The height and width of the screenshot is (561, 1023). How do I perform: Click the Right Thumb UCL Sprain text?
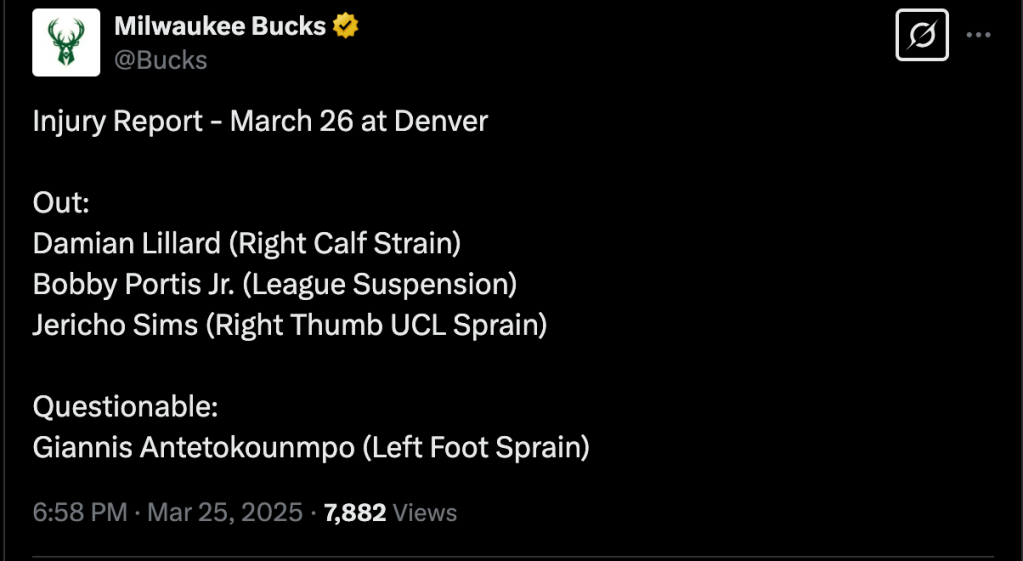(376, 325)
